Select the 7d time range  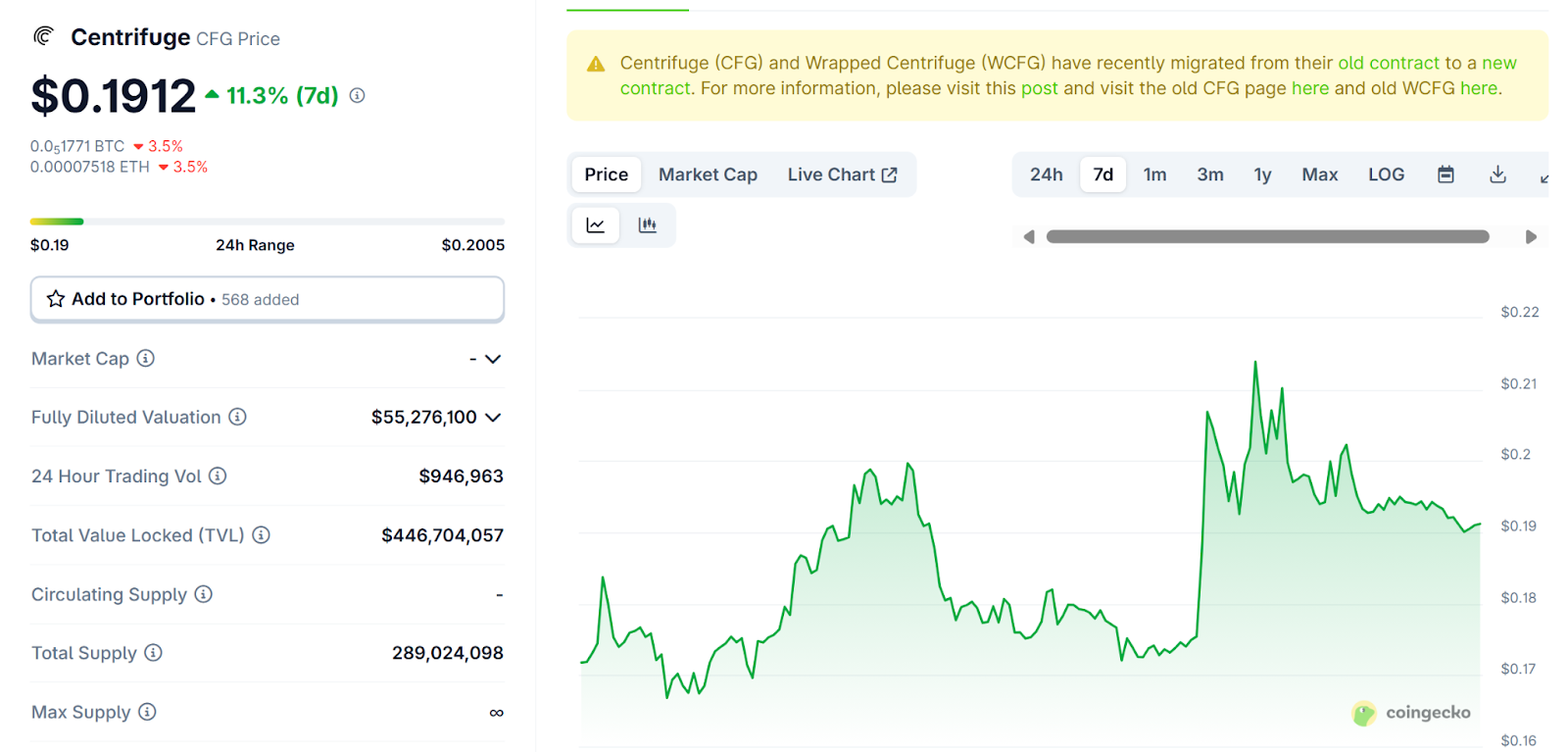coord(1103,175)
